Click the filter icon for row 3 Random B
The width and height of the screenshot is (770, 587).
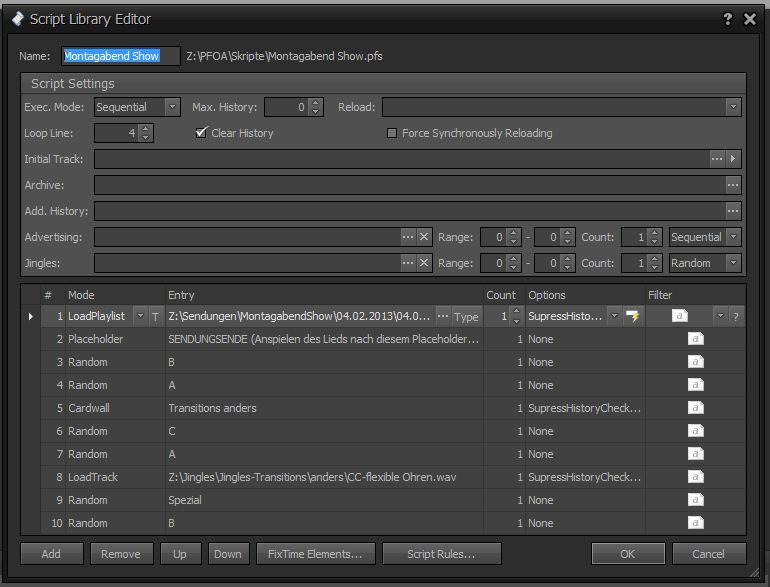pyautogui.click(x=695, y=362)
